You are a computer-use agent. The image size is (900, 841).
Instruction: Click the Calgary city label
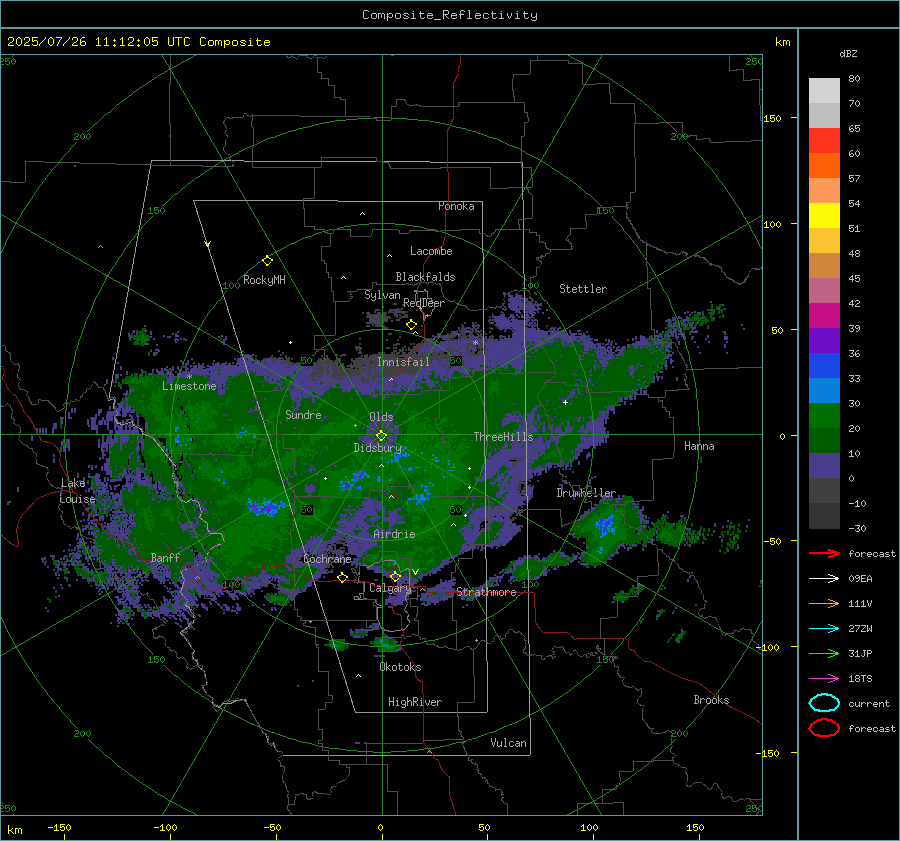click(x=390, y=588)
